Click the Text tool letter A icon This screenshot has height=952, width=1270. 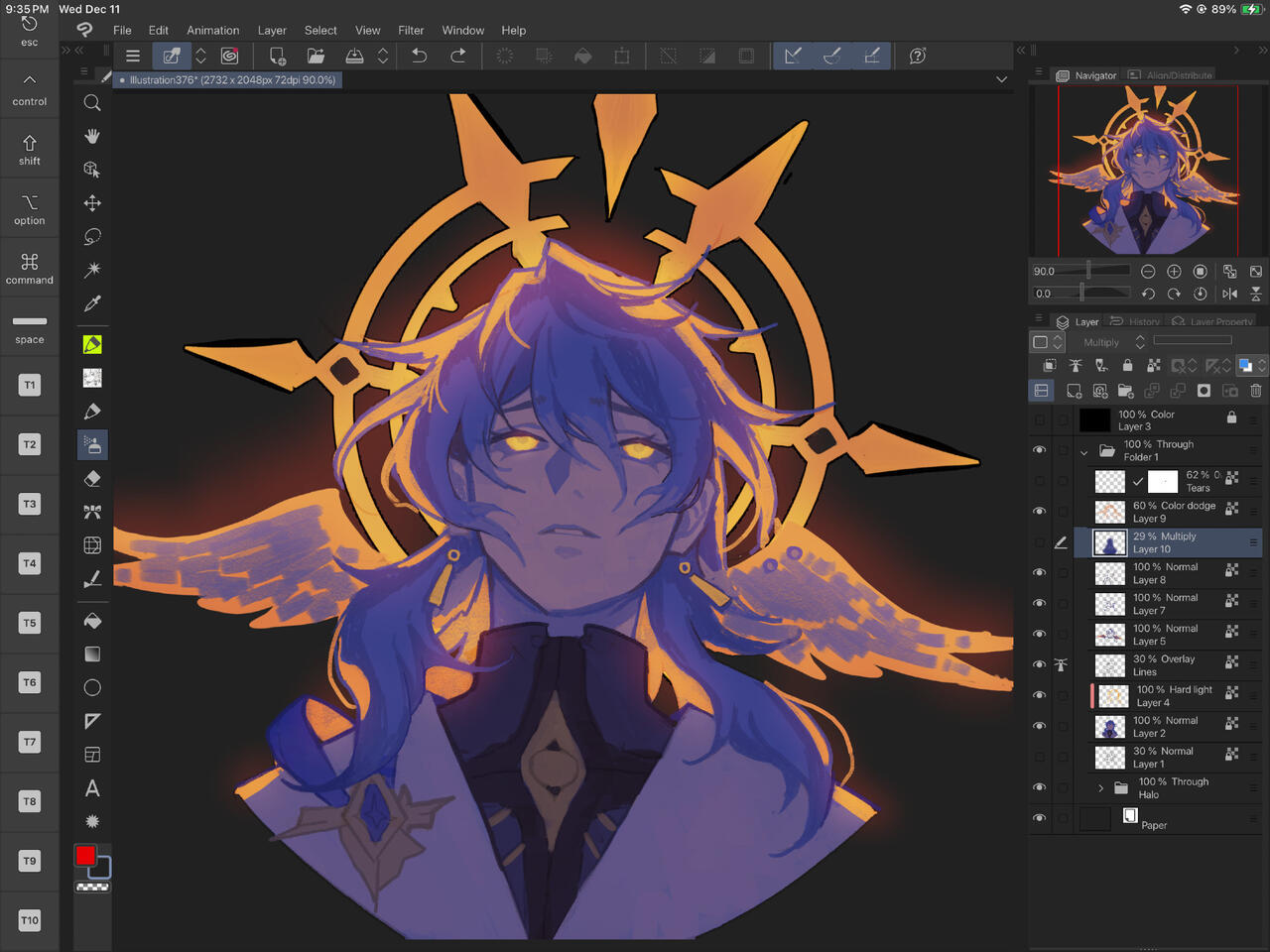pyautogui.click(x=92, y=788)
